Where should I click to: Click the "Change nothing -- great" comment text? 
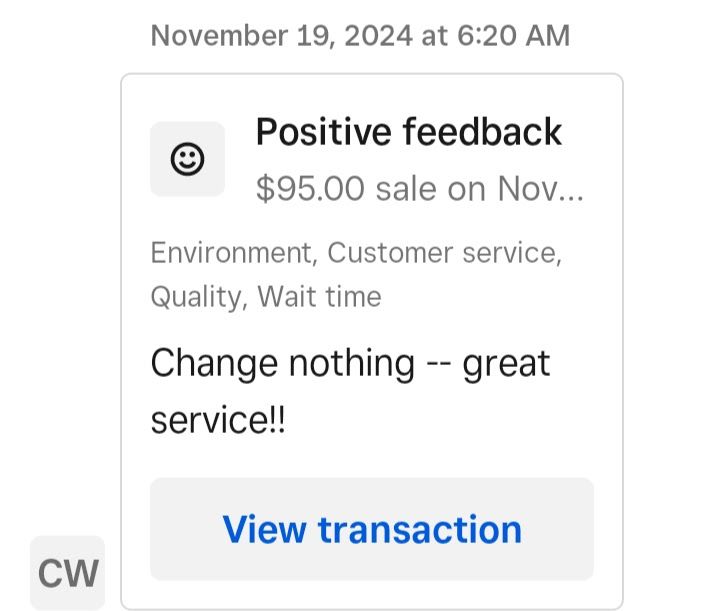pos(350,364)
